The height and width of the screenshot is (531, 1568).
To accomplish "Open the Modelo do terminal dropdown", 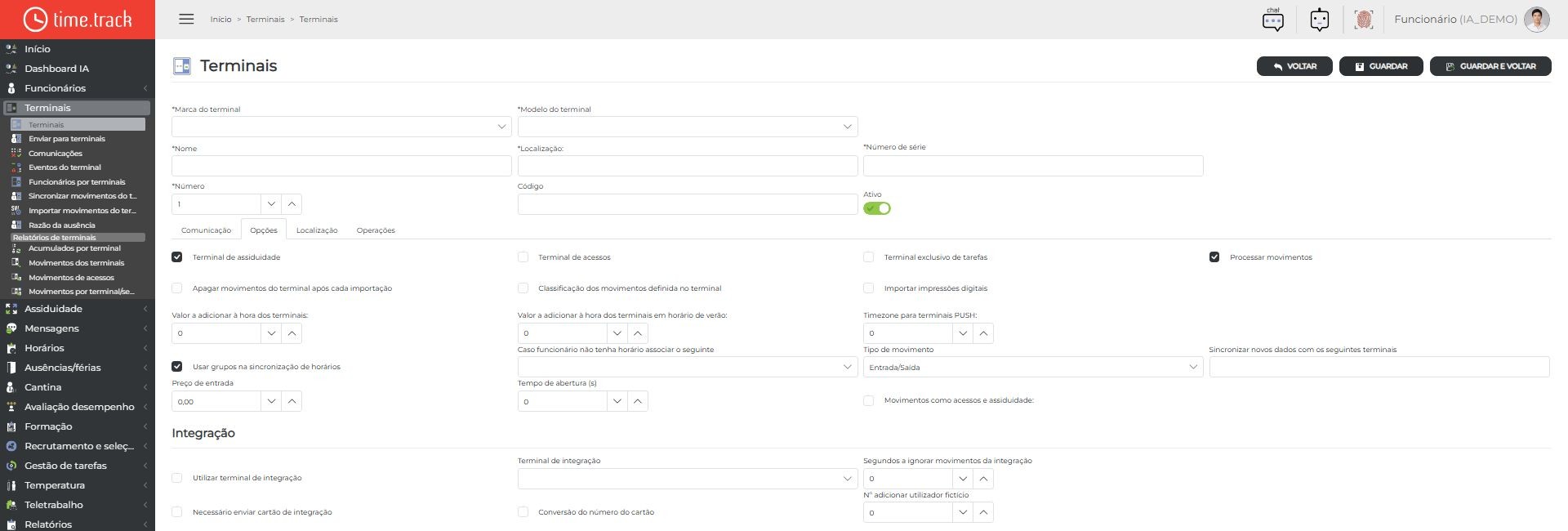I will (688, 127).
